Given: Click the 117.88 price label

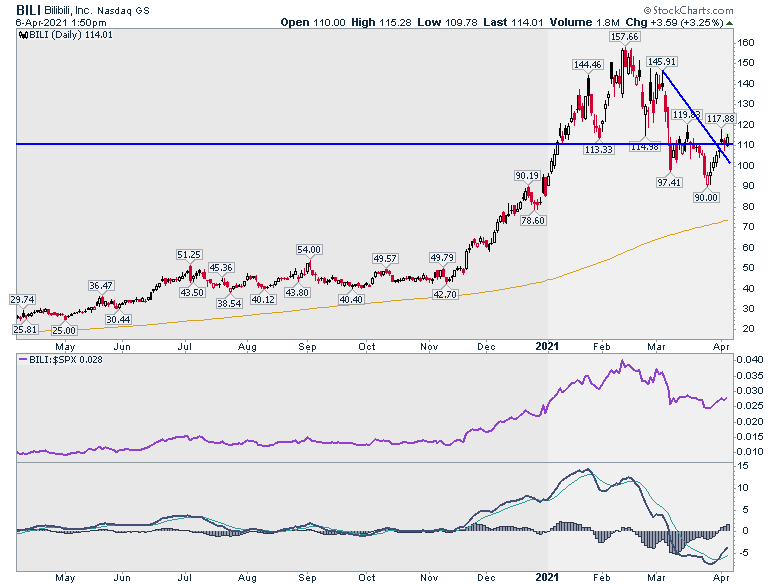Looking at the screenshot, I should tap(720, 118).
